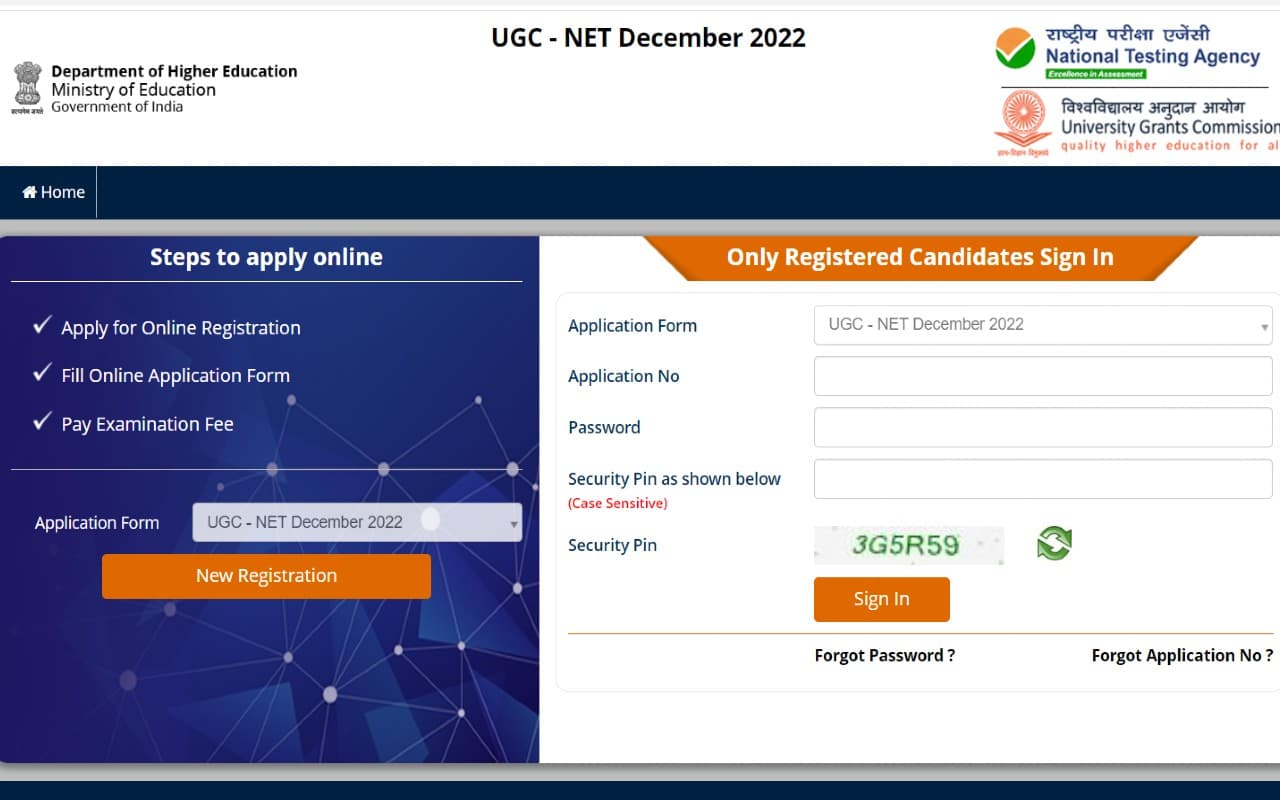Open the Forgot Password link

tap(884, 655)
